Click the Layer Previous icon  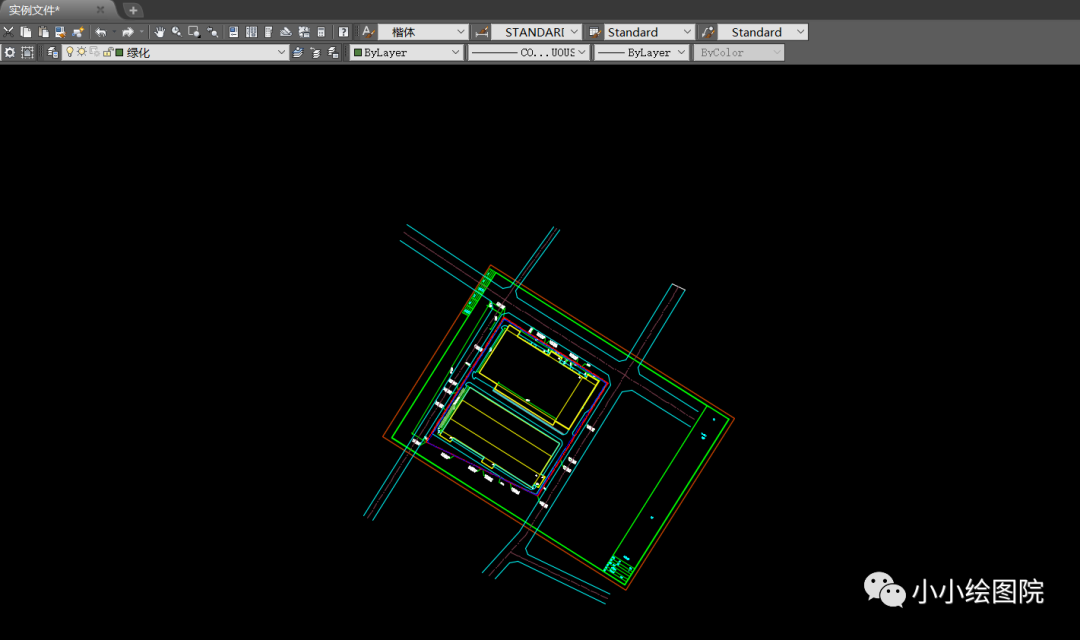coord(315,52)
